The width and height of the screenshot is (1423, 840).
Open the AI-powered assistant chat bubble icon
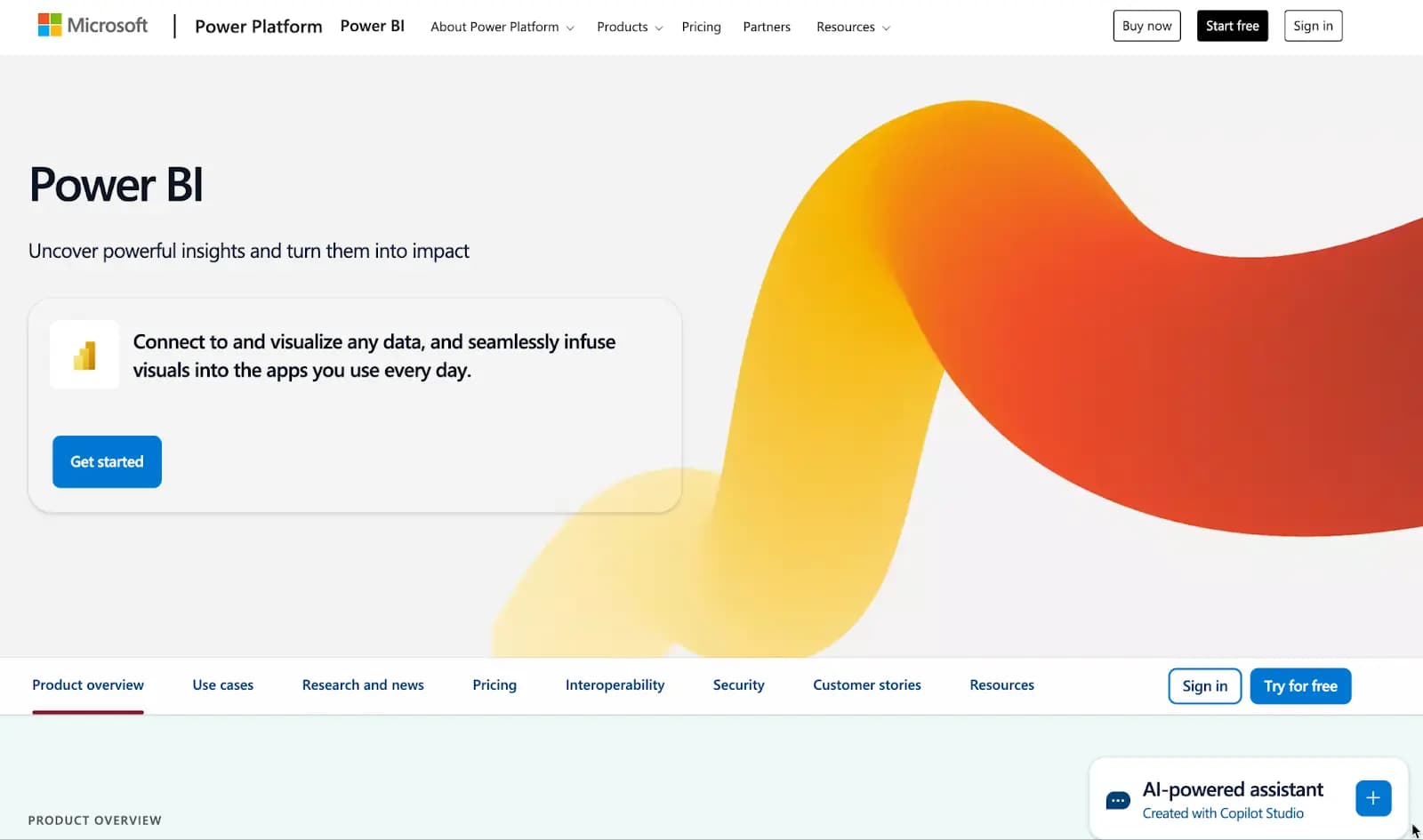click(x=1117, y=800)
